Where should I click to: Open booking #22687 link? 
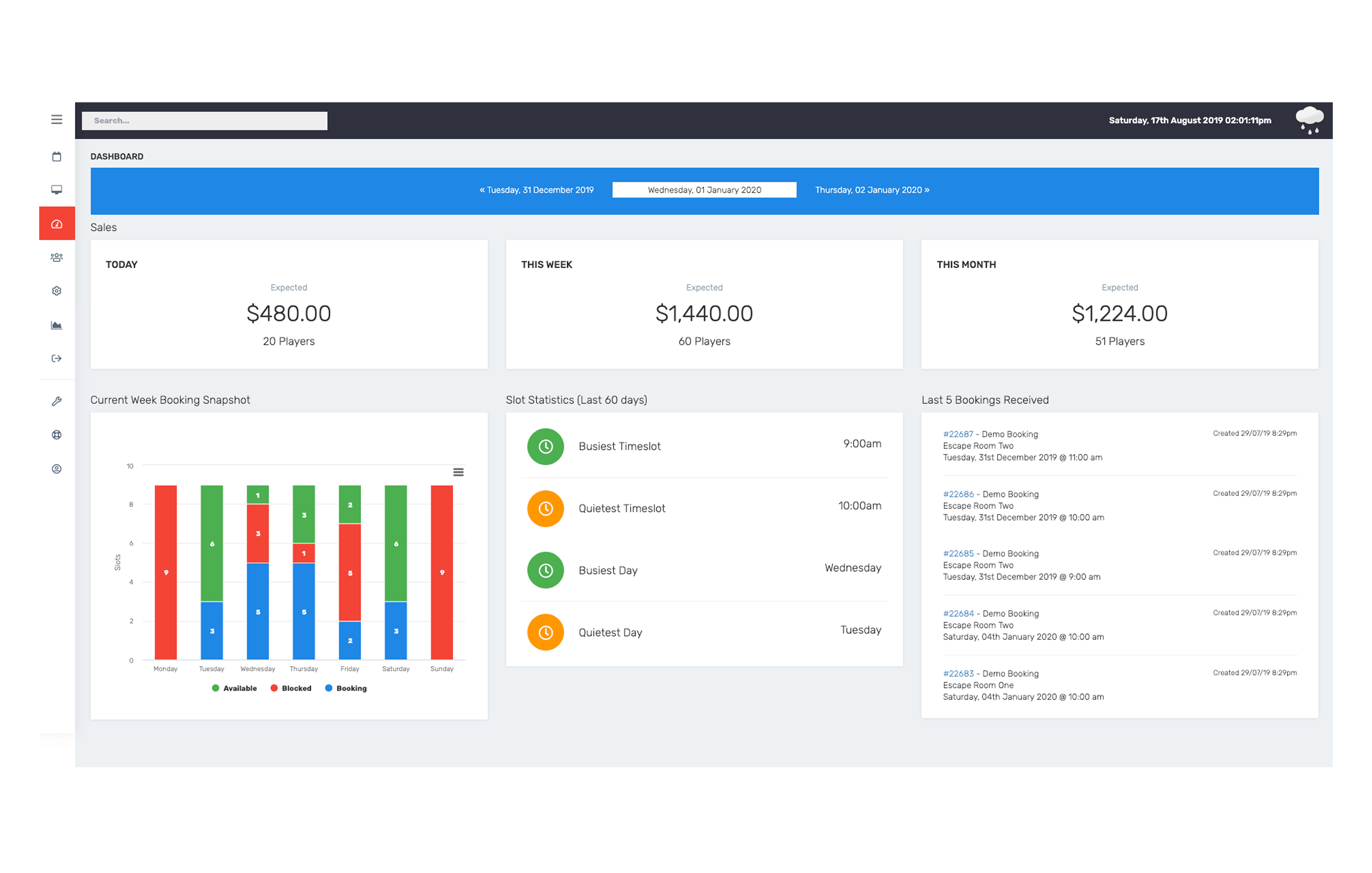pos(958,434)
